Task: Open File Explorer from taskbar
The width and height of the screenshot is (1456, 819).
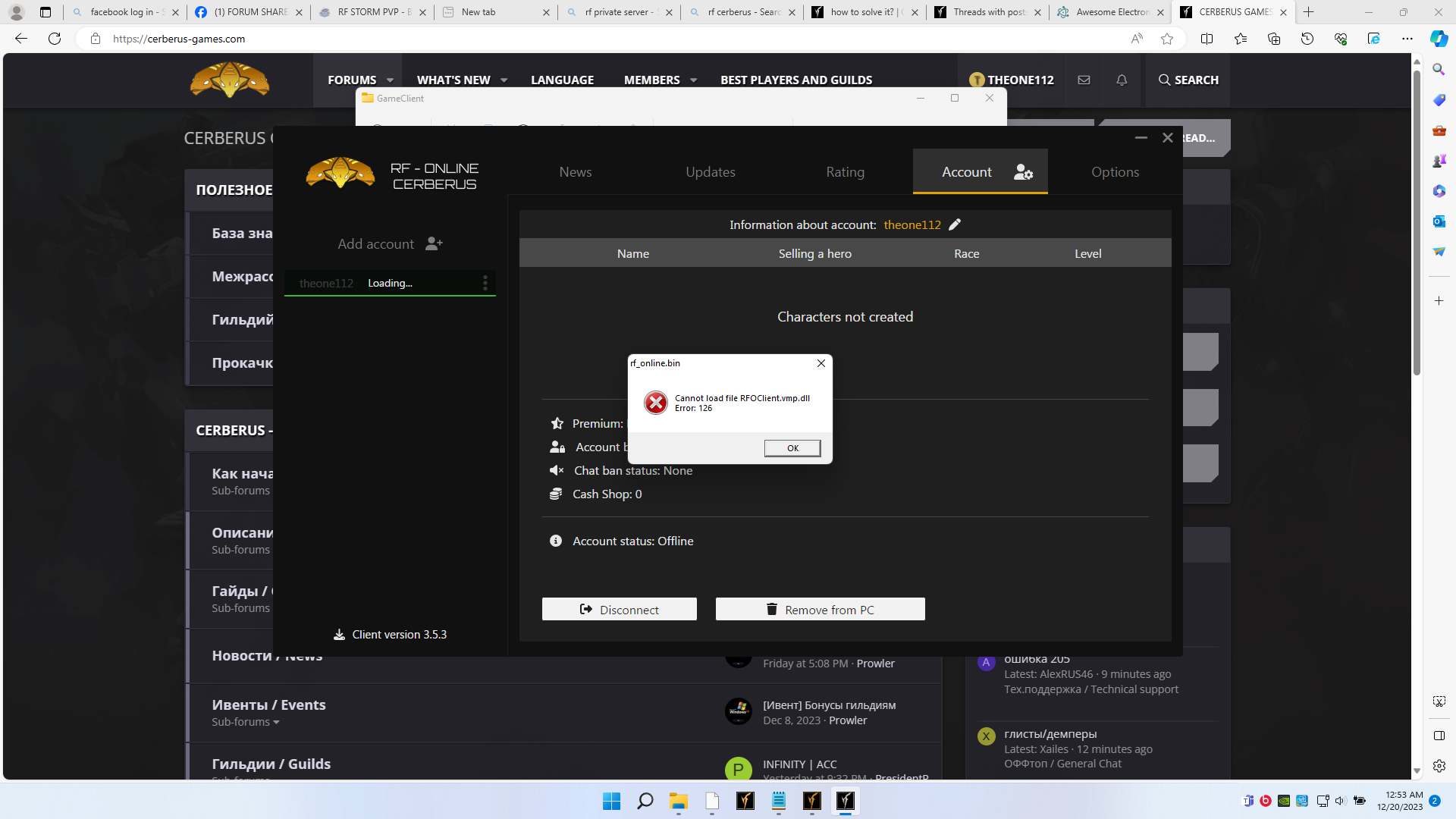Action: coord(678,801)
